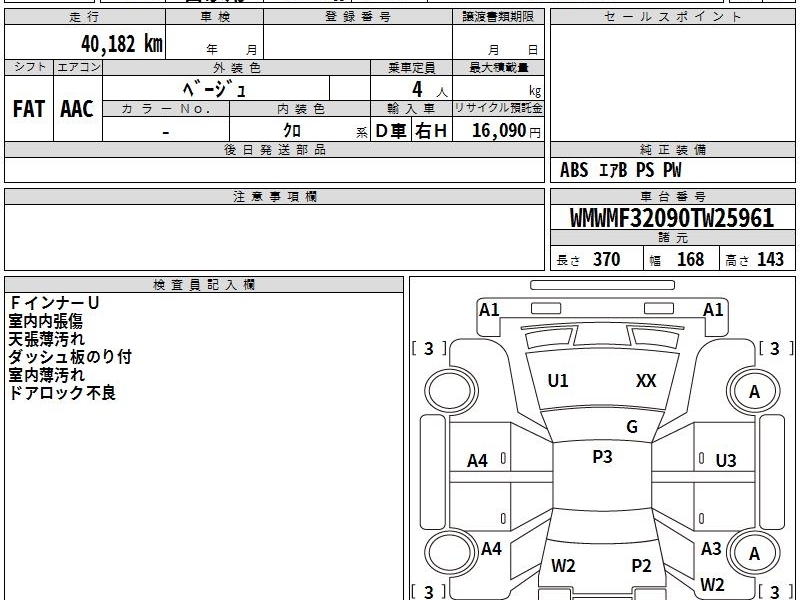The width and height of the screenshot is (800, 600).
Task: Select the 走行 column header
Action: pos(85,17)
